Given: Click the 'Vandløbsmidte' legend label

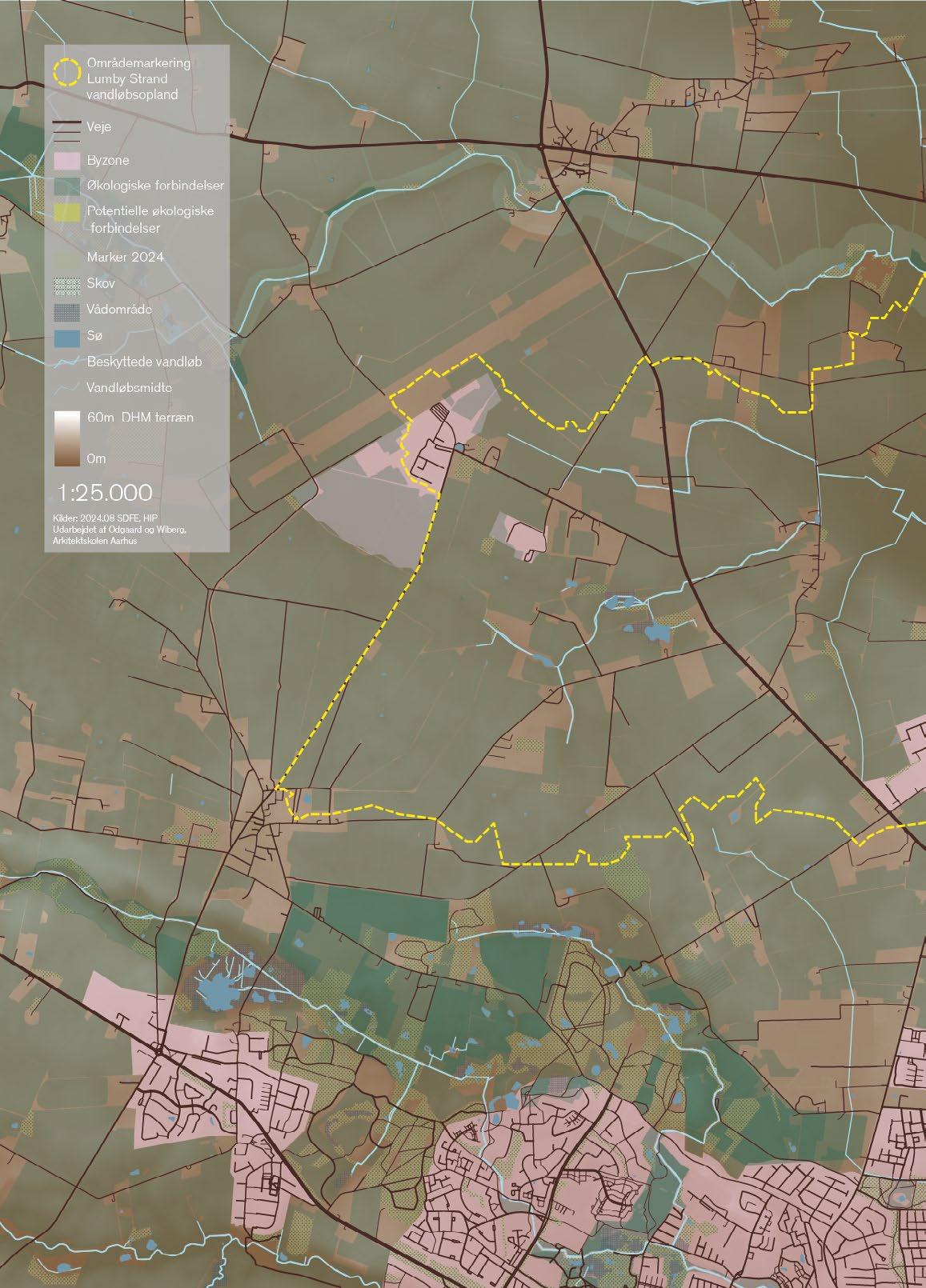Looking at the screenshot, I should (x=130, y=388).
